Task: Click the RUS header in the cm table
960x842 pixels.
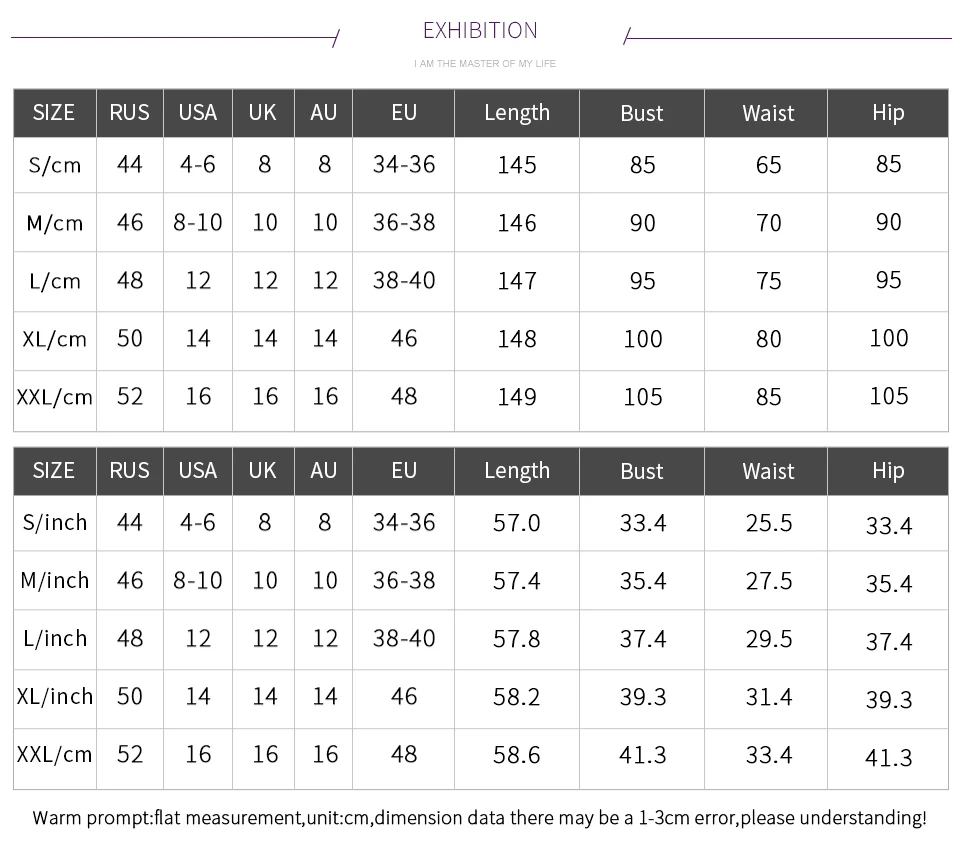Action: [x=129, y=113]
